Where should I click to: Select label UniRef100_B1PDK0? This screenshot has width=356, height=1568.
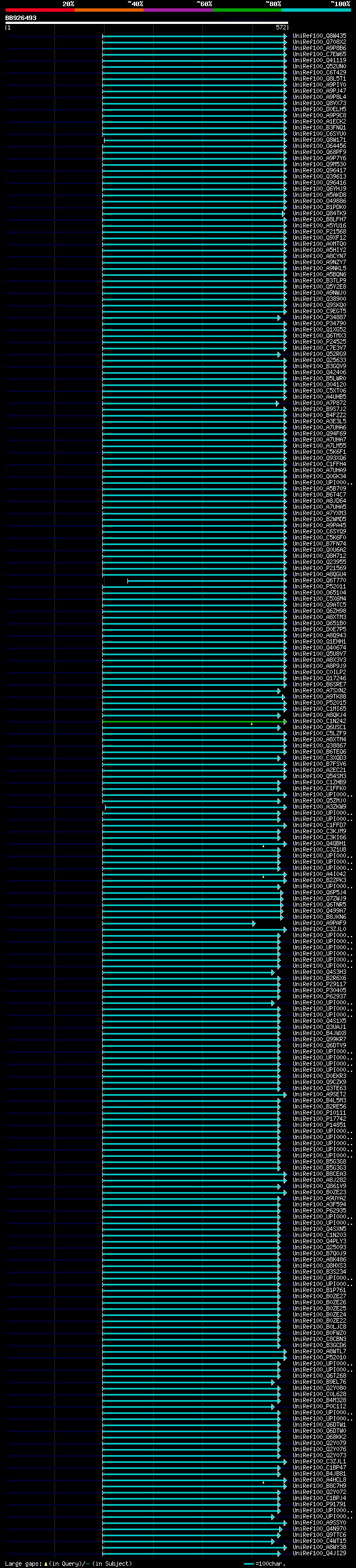[x=319, y=207]
